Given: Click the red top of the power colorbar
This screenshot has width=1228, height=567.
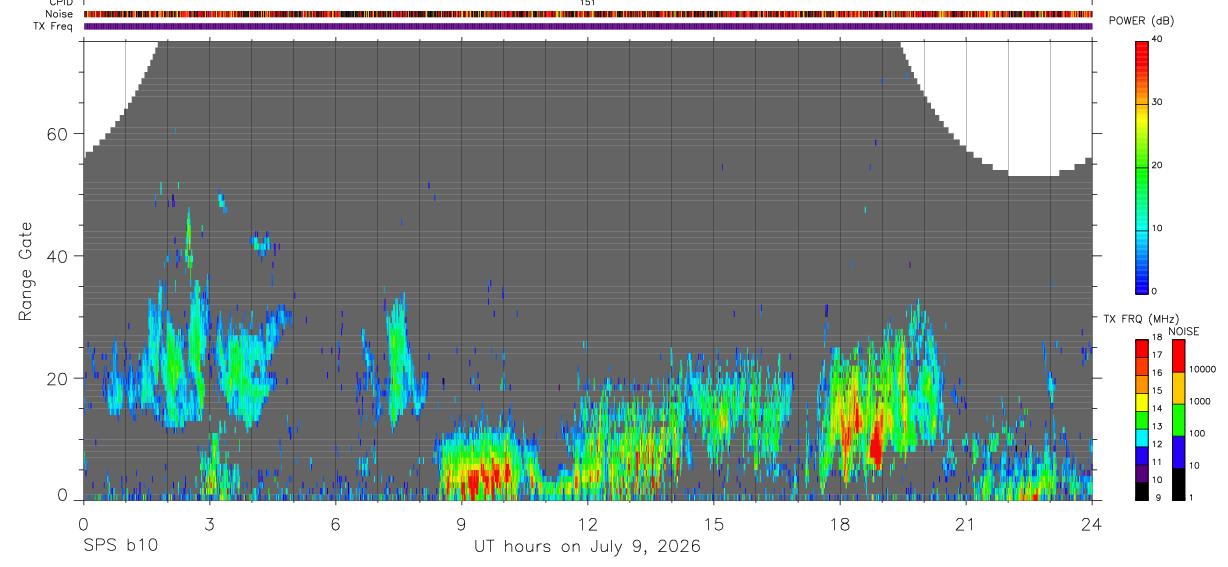Looking at the screenshot, I should 1142,48.
